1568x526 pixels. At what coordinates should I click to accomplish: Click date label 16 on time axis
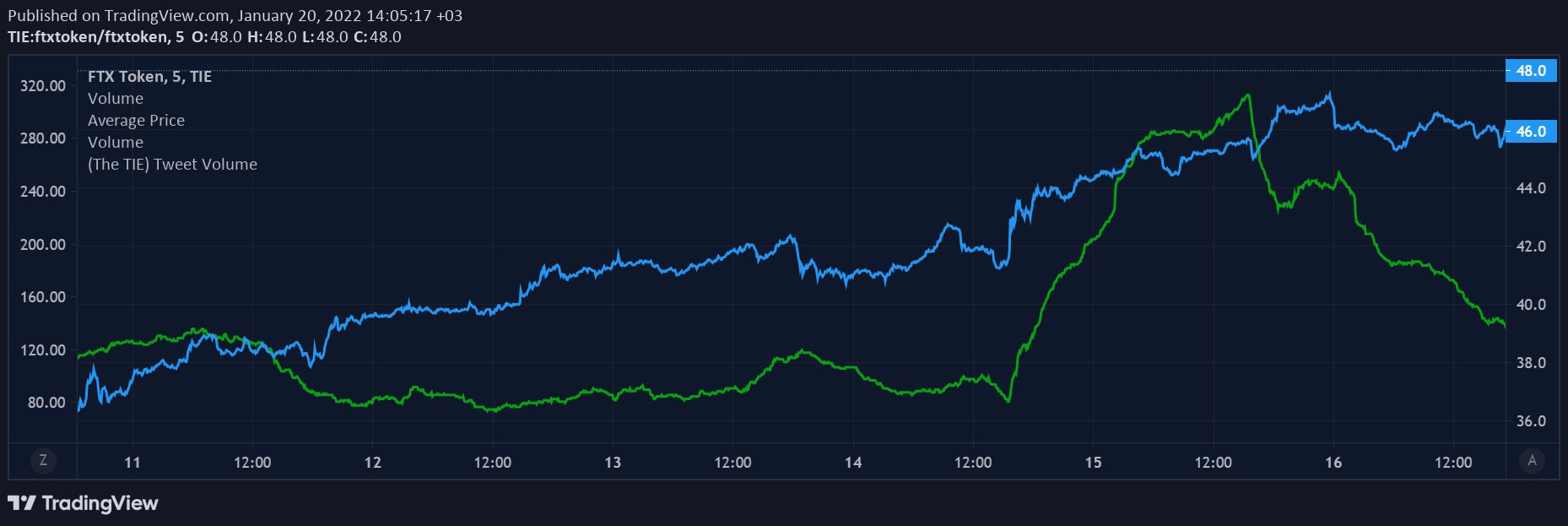(1333, 463)
